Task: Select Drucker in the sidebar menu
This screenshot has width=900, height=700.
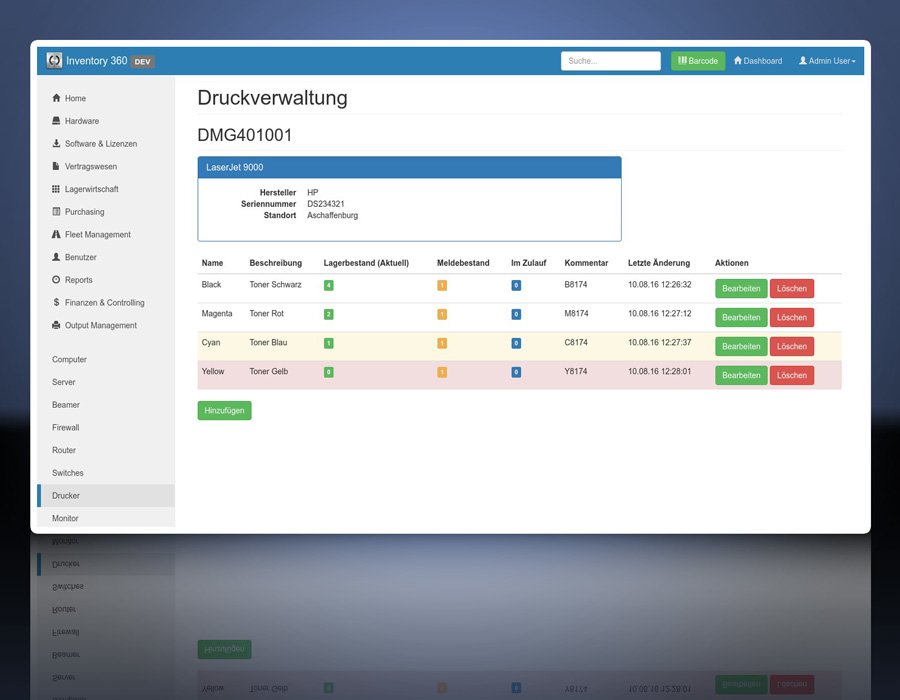Action: point(106,496)
